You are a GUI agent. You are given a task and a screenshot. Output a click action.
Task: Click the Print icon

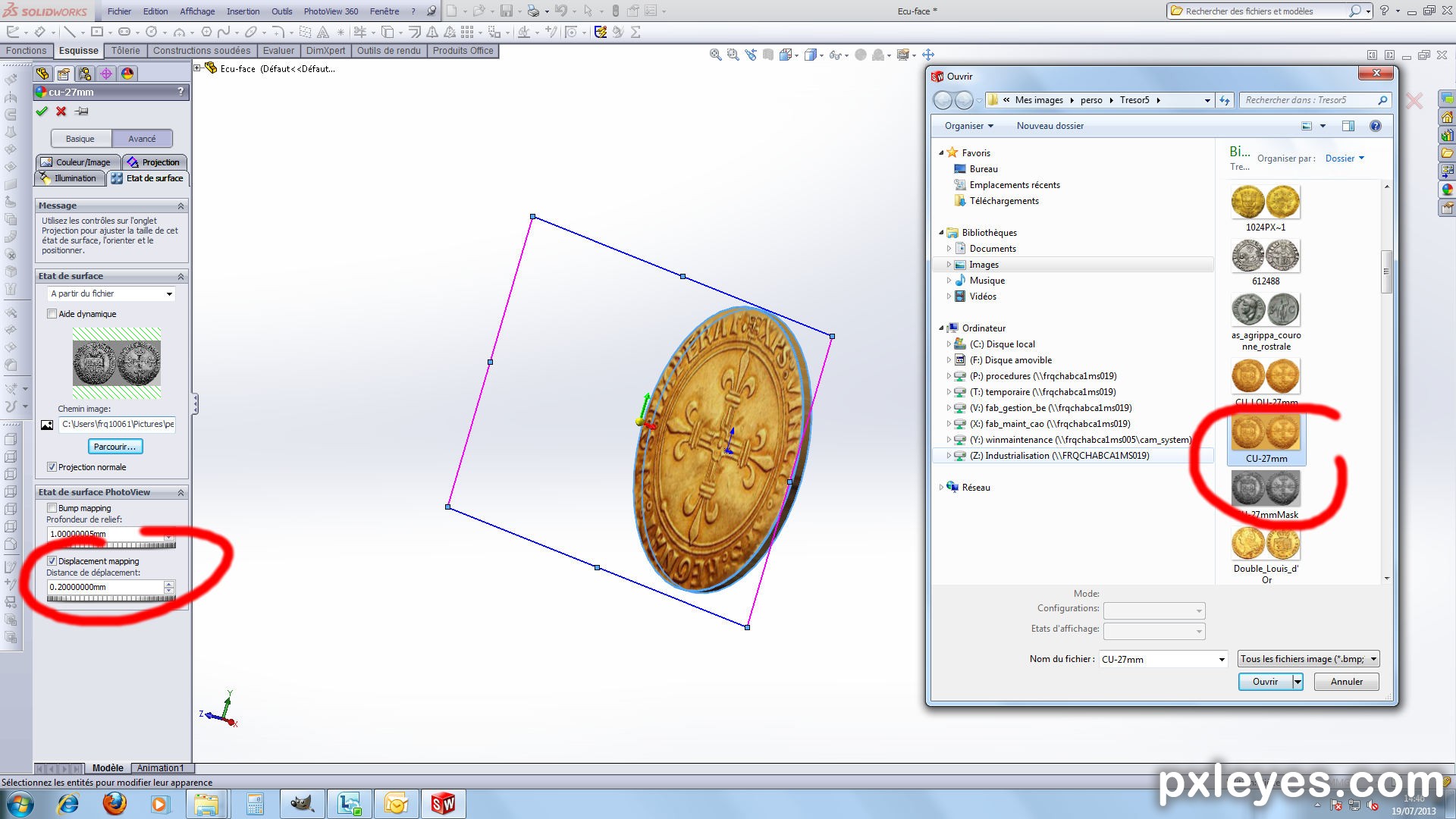(x=533, y=11)
